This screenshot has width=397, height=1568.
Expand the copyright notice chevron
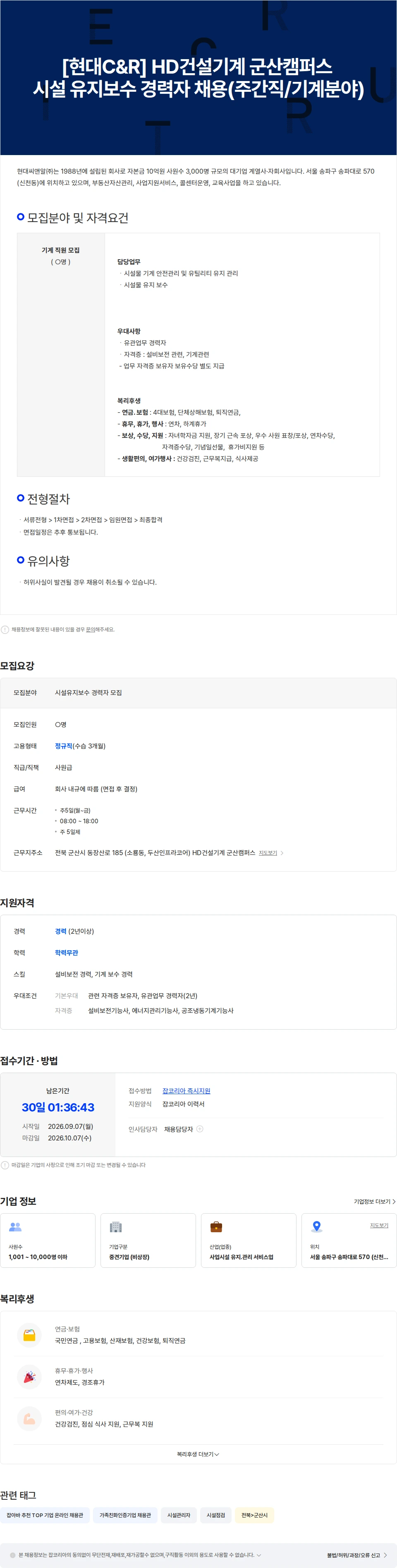pos(259,1555)
